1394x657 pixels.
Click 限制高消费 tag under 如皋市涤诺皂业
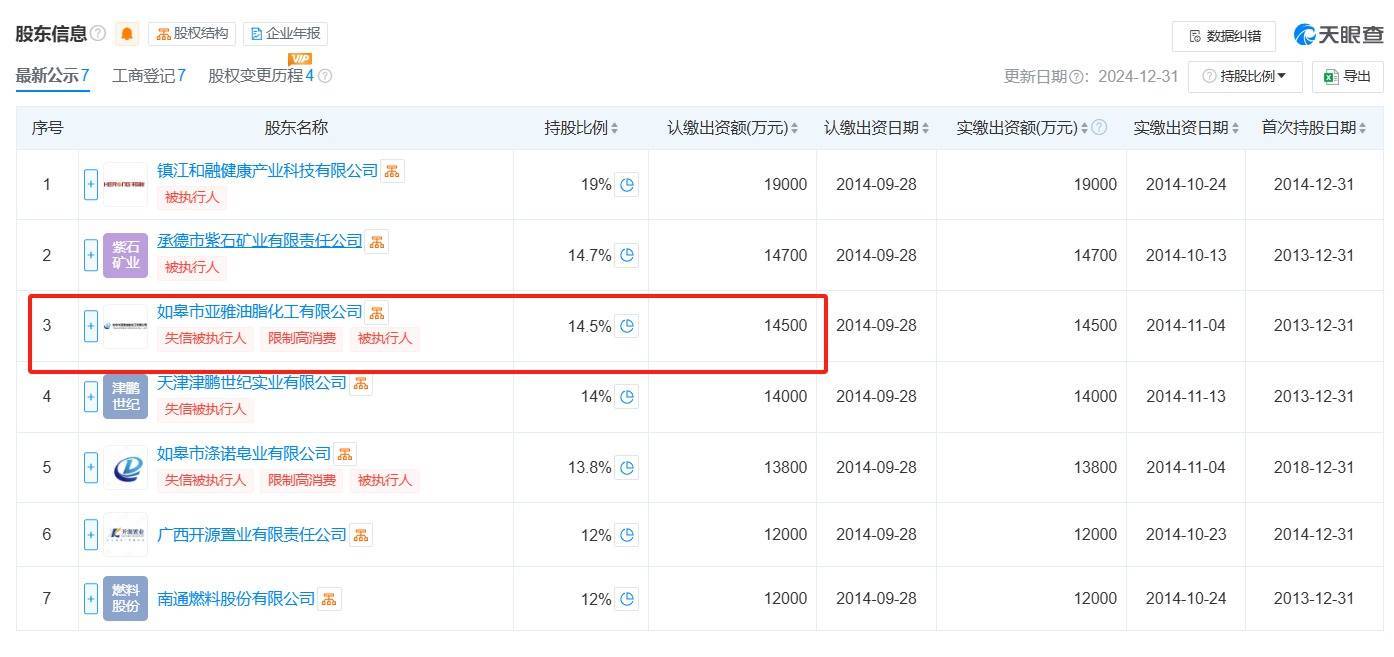click(302, 480)
